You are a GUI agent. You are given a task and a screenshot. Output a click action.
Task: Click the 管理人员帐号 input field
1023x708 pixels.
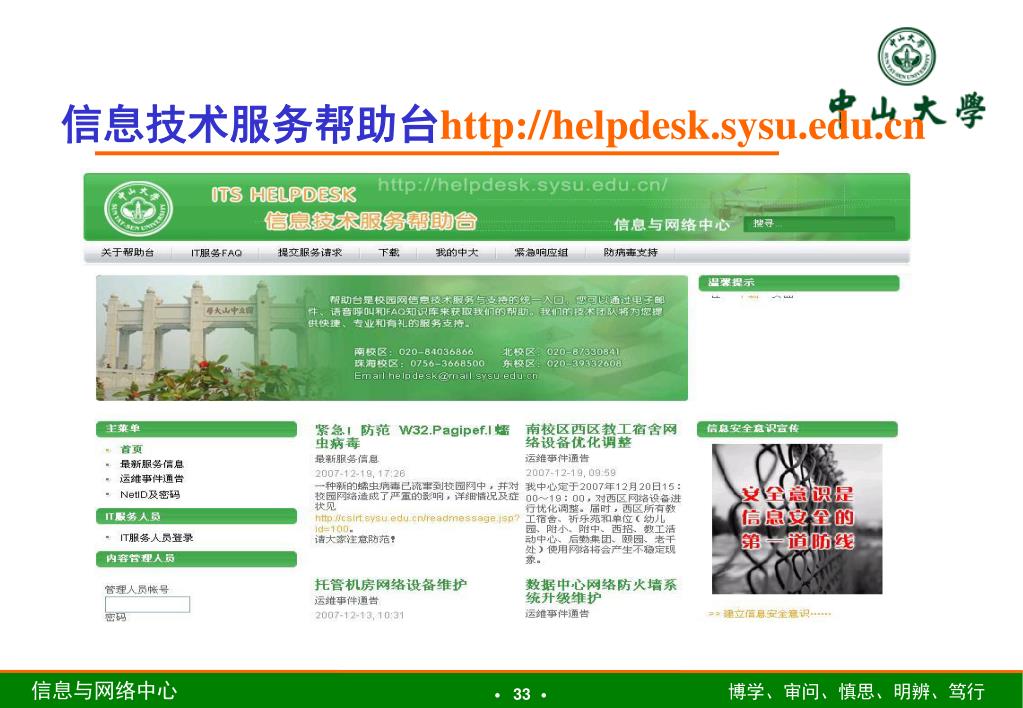[147, 604]
